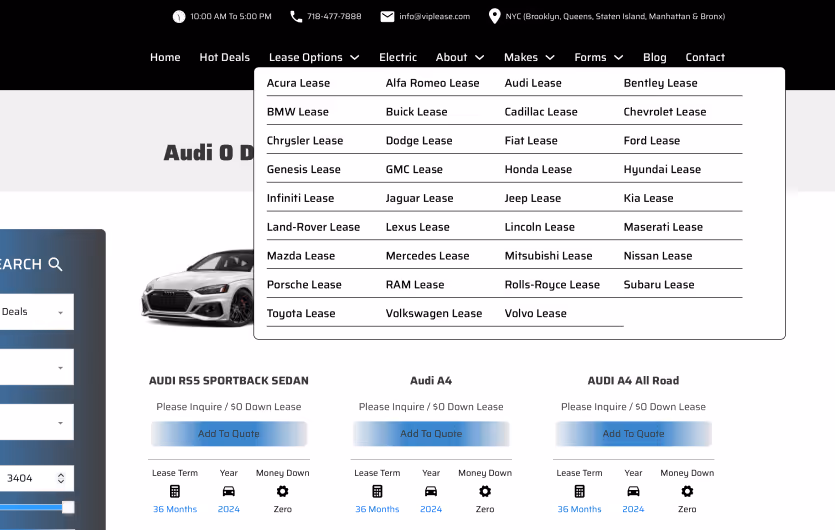Open the third dropdown in search panel

tap(36, 422)
